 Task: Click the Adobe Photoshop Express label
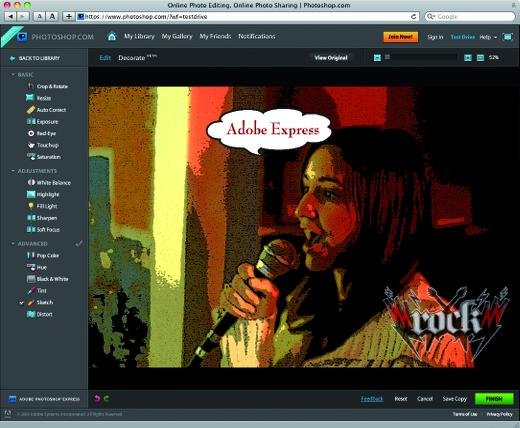coord(49,399)
